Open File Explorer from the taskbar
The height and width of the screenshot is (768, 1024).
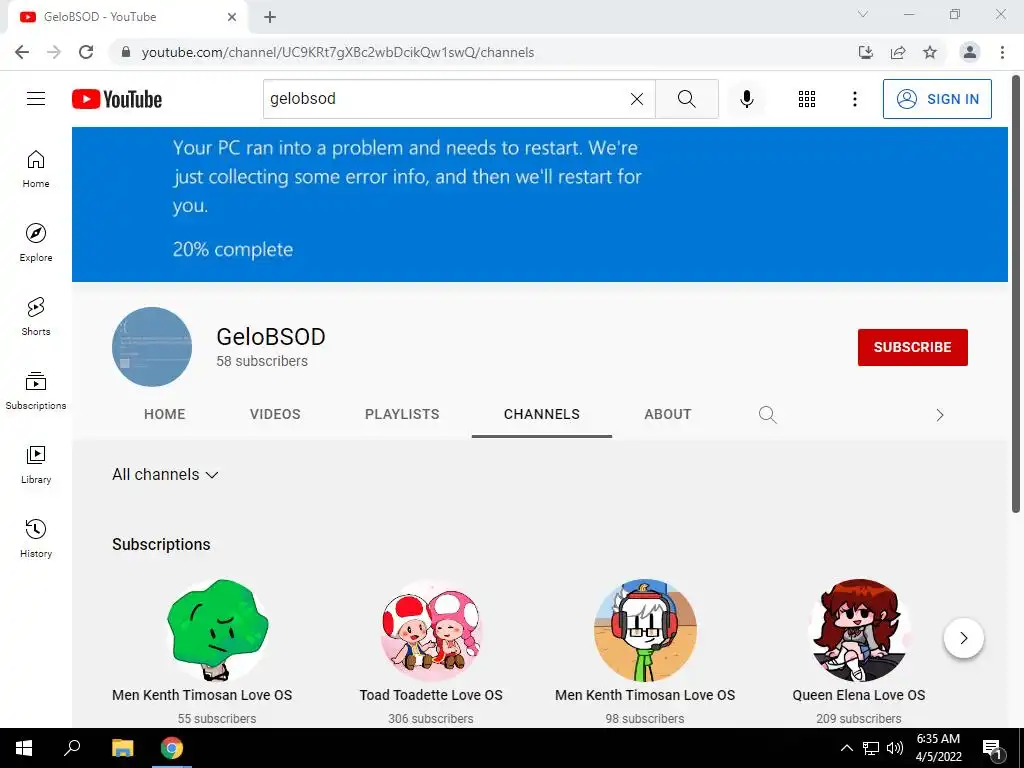click(x=122, y=748)
